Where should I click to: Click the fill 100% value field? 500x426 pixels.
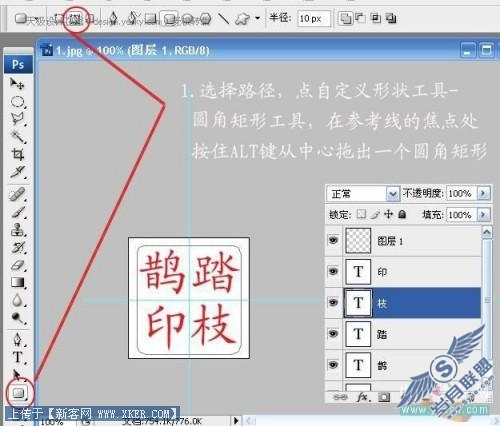coord(461,215)
